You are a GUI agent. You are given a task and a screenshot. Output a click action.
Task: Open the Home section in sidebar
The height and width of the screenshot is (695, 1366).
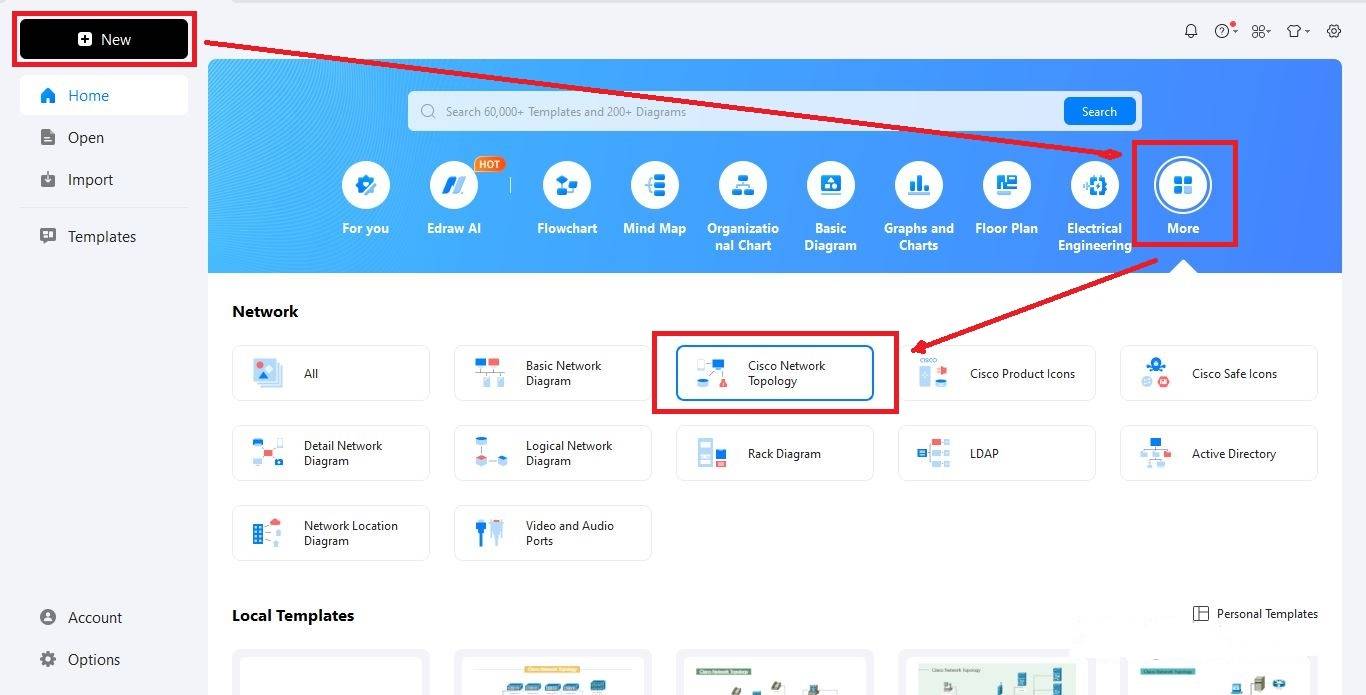tap(104, 96)
